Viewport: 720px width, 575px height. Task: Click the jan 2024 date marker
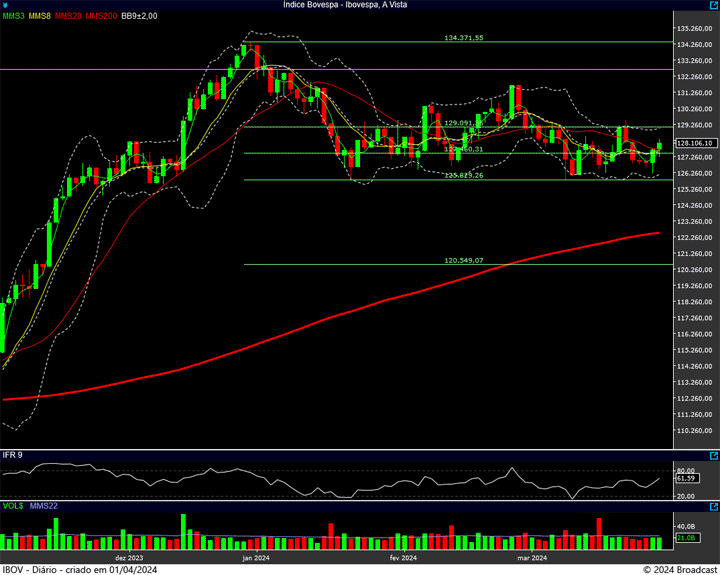[x=256, y=558]
